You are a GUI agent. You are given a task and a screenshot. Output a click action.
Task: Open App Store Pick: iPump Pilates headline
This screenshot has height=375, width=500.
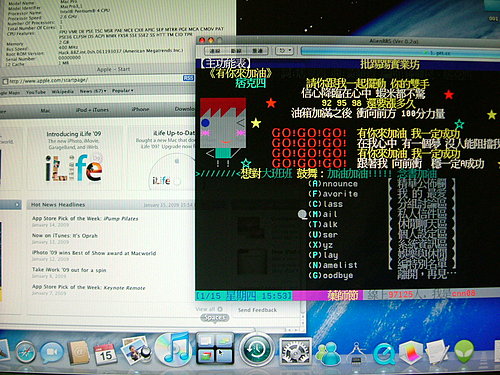[85, 219]
